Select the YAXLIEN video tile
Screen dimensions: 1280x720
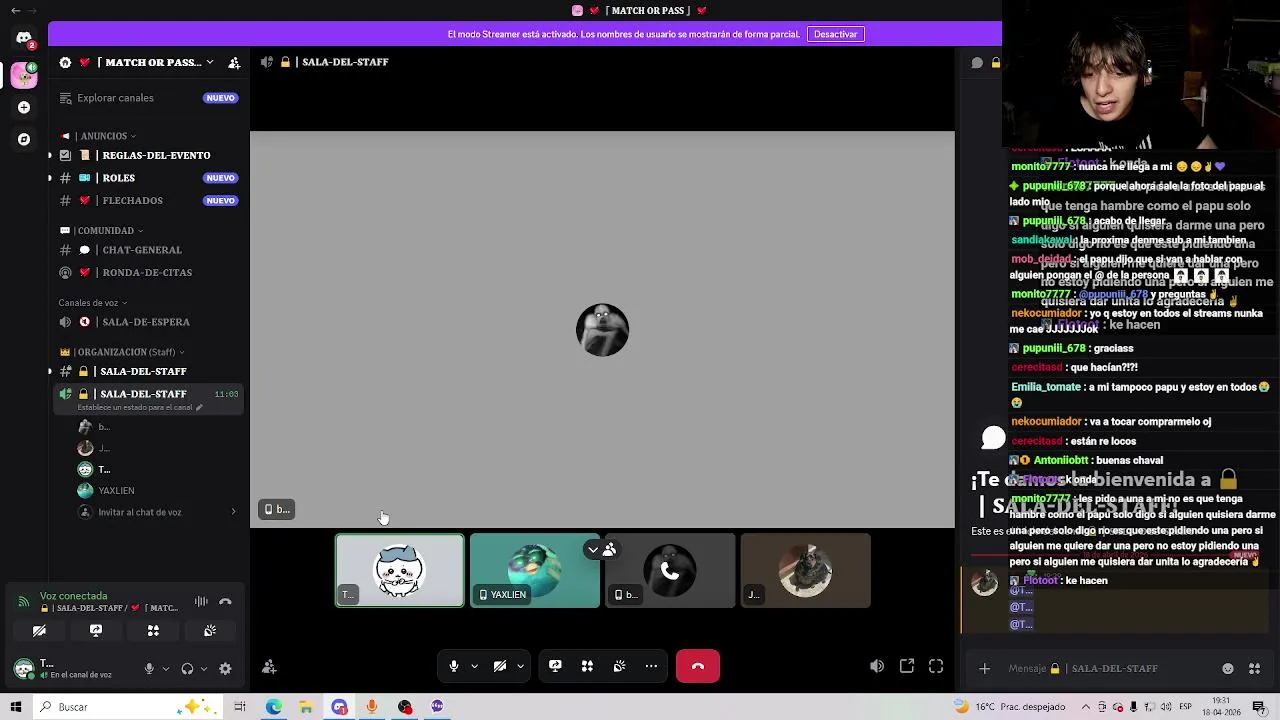tap(535, 571)
